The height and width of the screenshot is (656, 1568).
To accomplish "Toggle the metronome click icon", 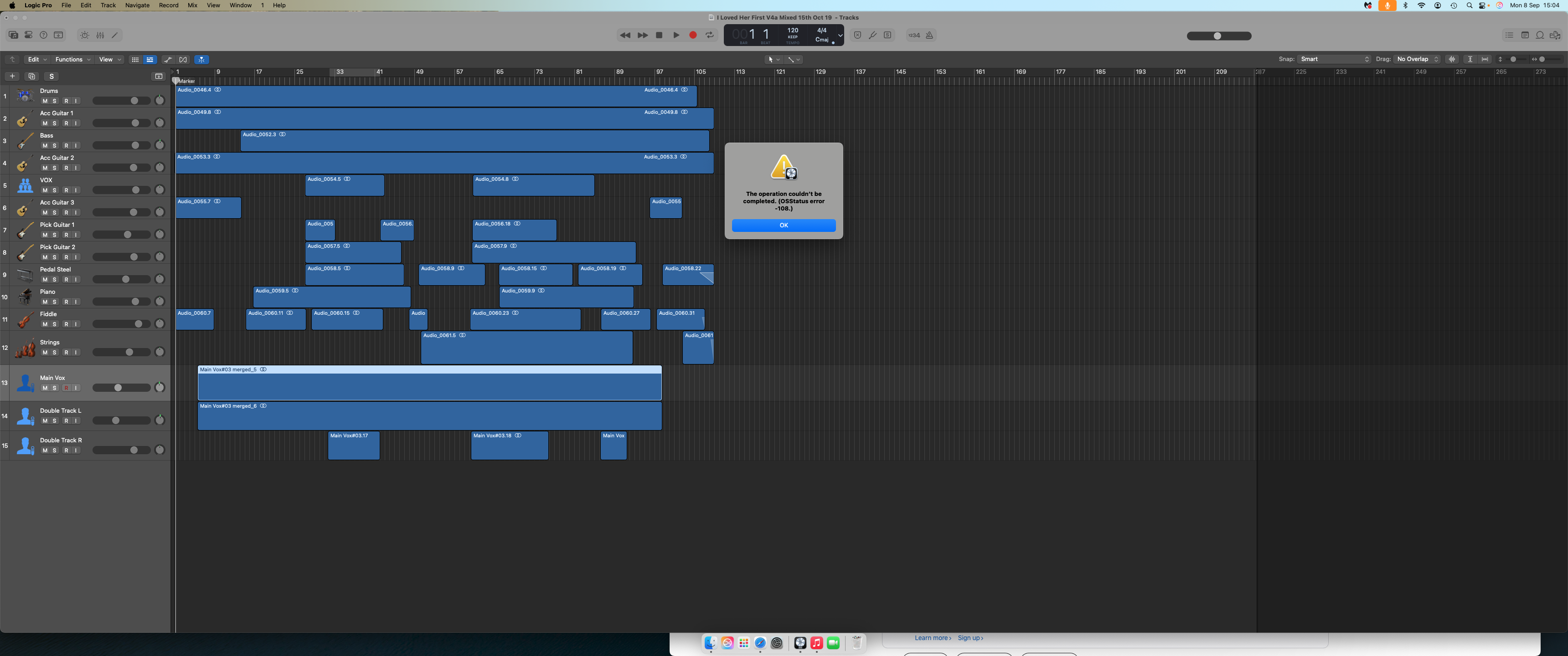I will [x=929, y=35].
